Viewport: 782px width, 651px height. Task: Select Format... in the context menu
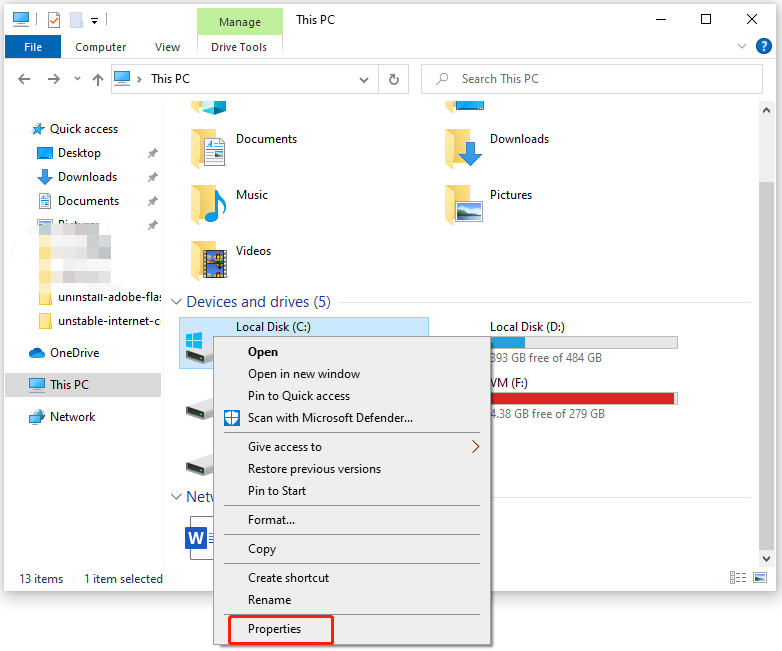[x=271, y=520]
